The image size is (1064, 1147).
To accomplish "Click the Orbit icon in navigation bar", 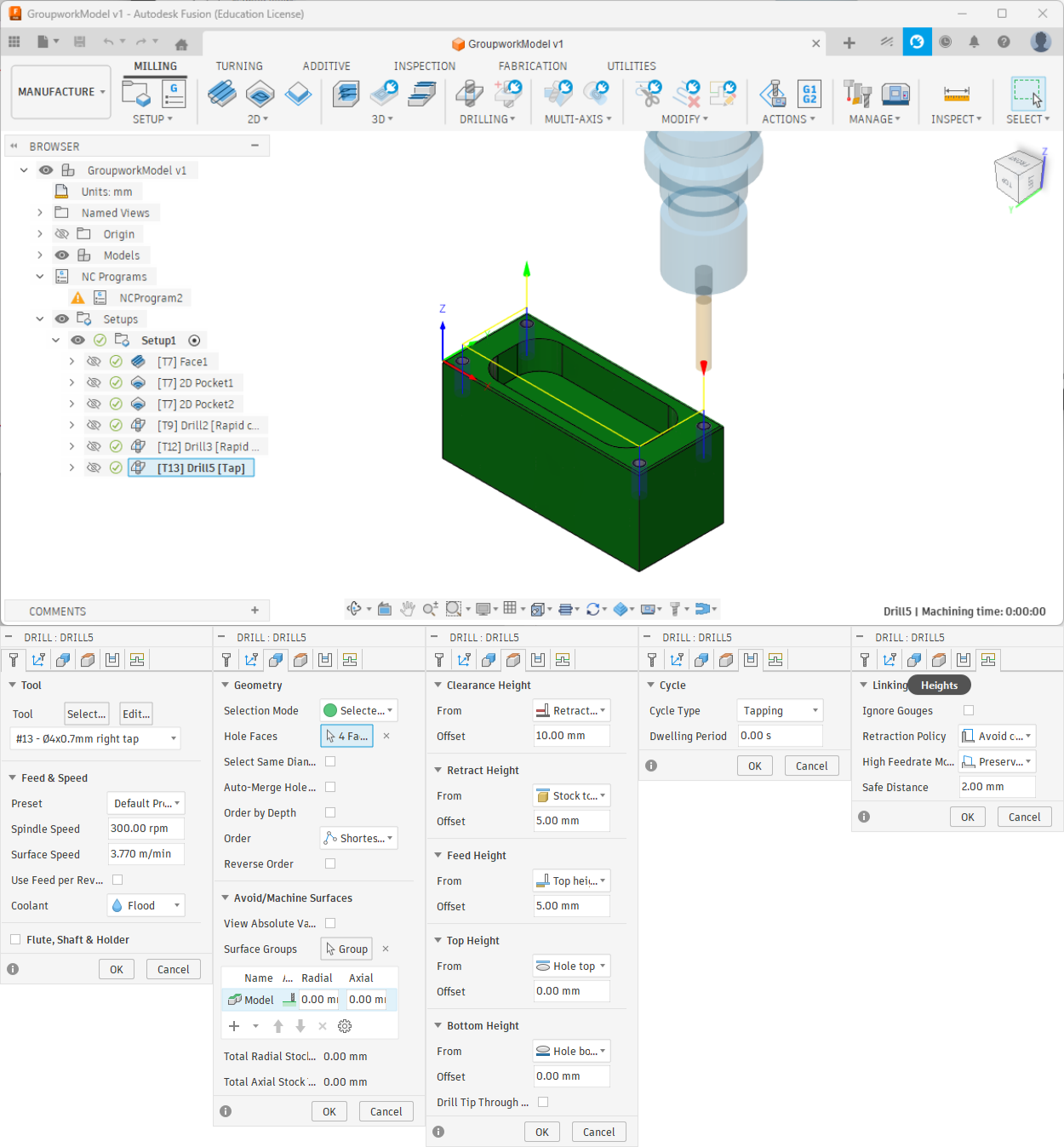I will [x=355, y=608].
